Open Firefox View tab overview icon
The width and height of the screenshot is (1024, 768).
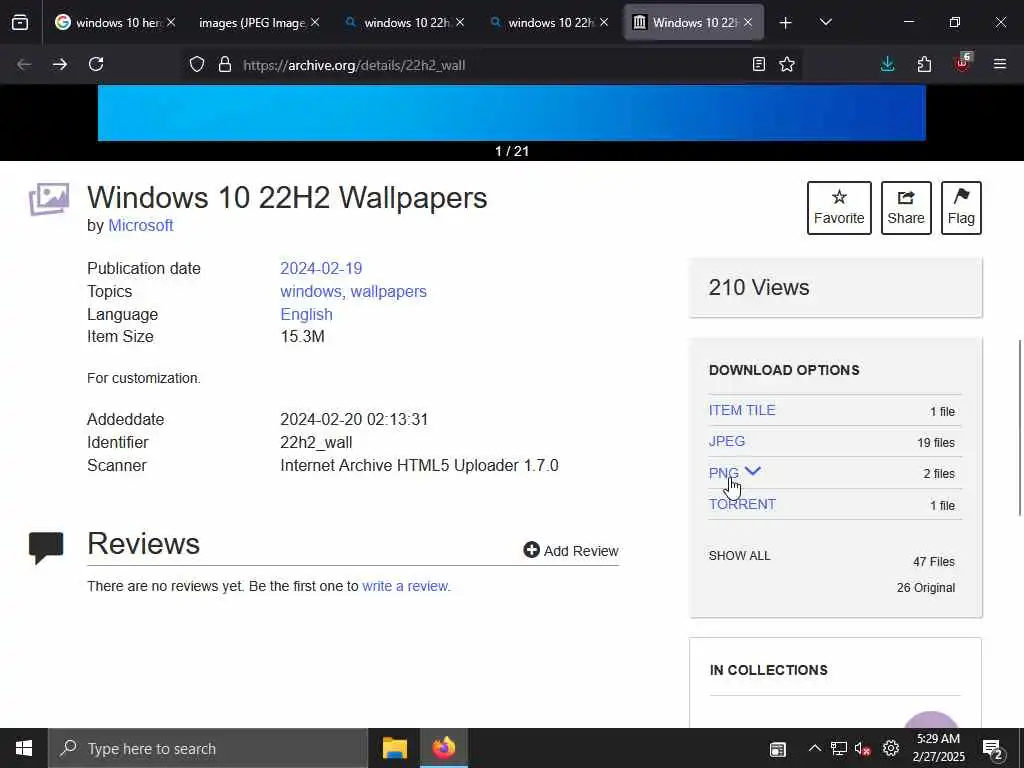click(20, 23)
